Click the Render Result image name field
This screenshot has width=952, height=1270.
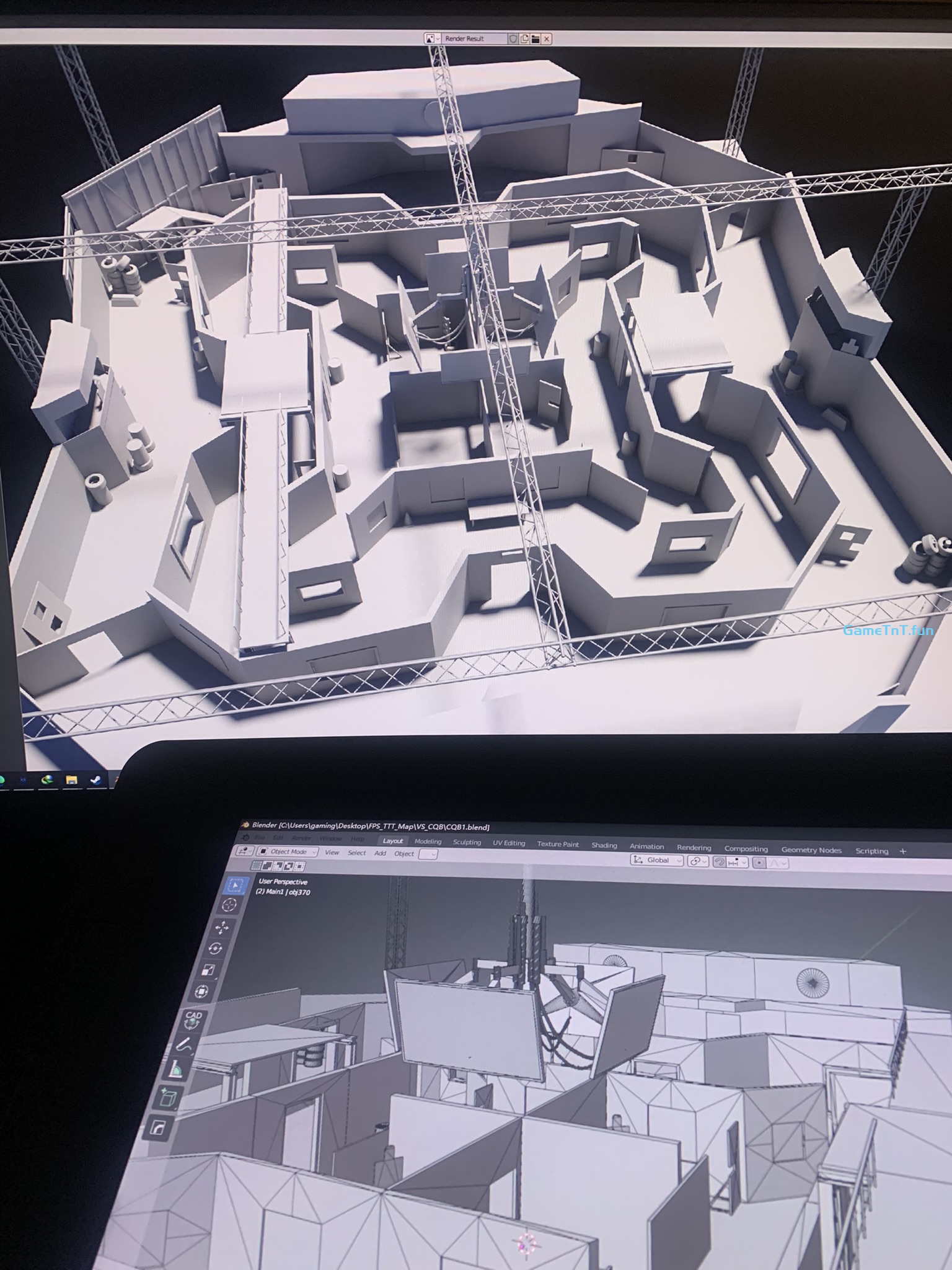[x=475, y=38]
